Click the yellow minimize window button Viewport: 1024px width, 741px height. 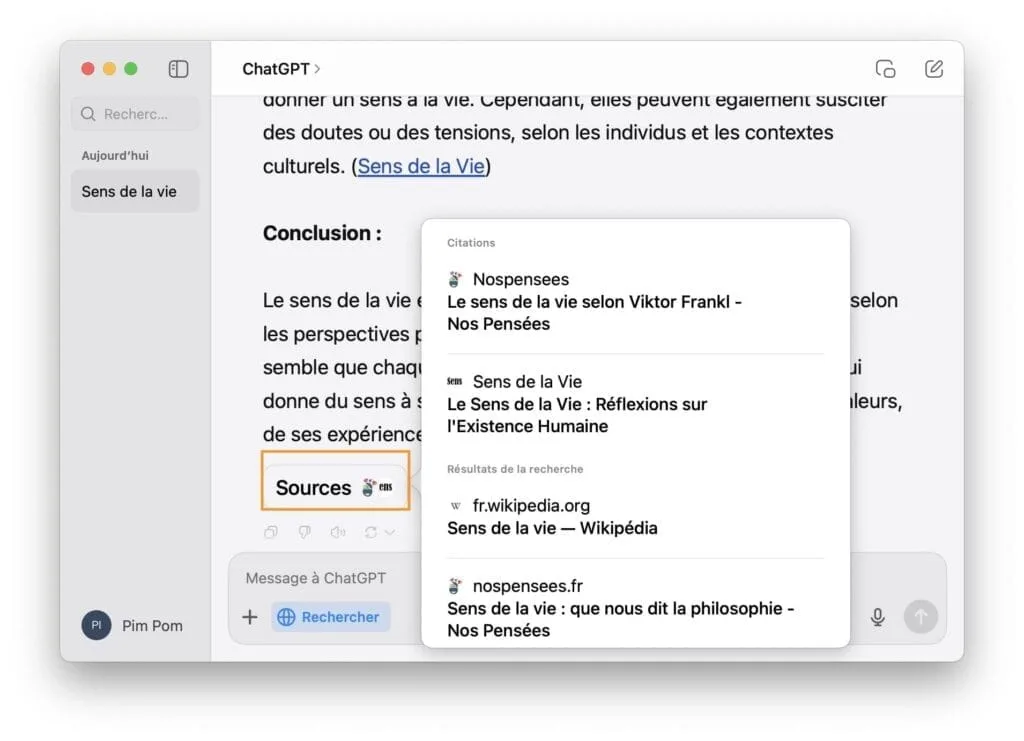point(110,69)
